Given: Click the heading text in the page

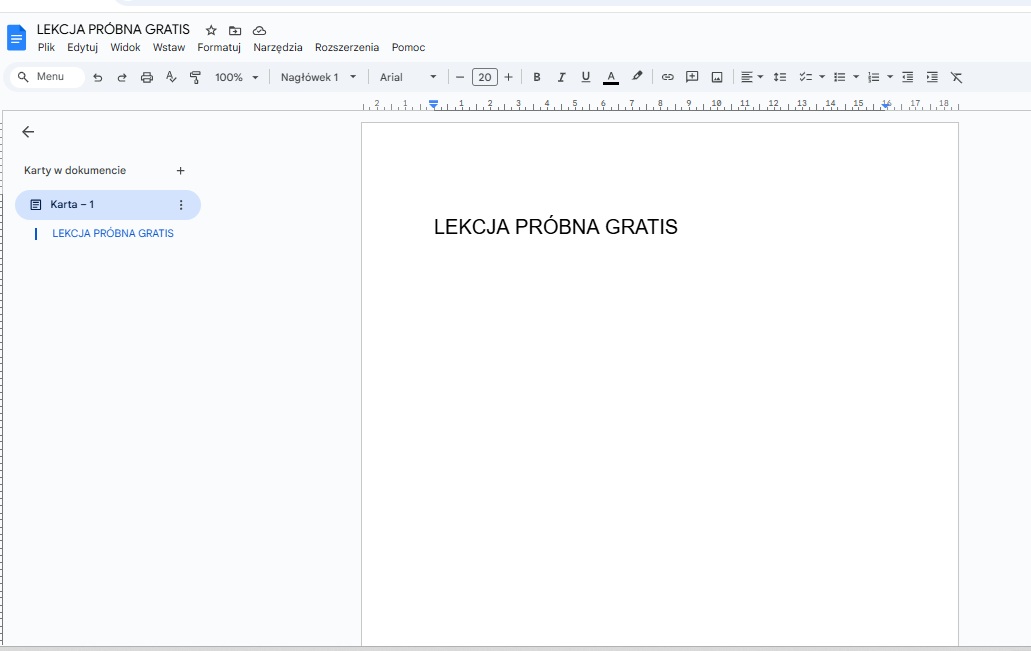Looking at the screenshot, I should point(556,227).
